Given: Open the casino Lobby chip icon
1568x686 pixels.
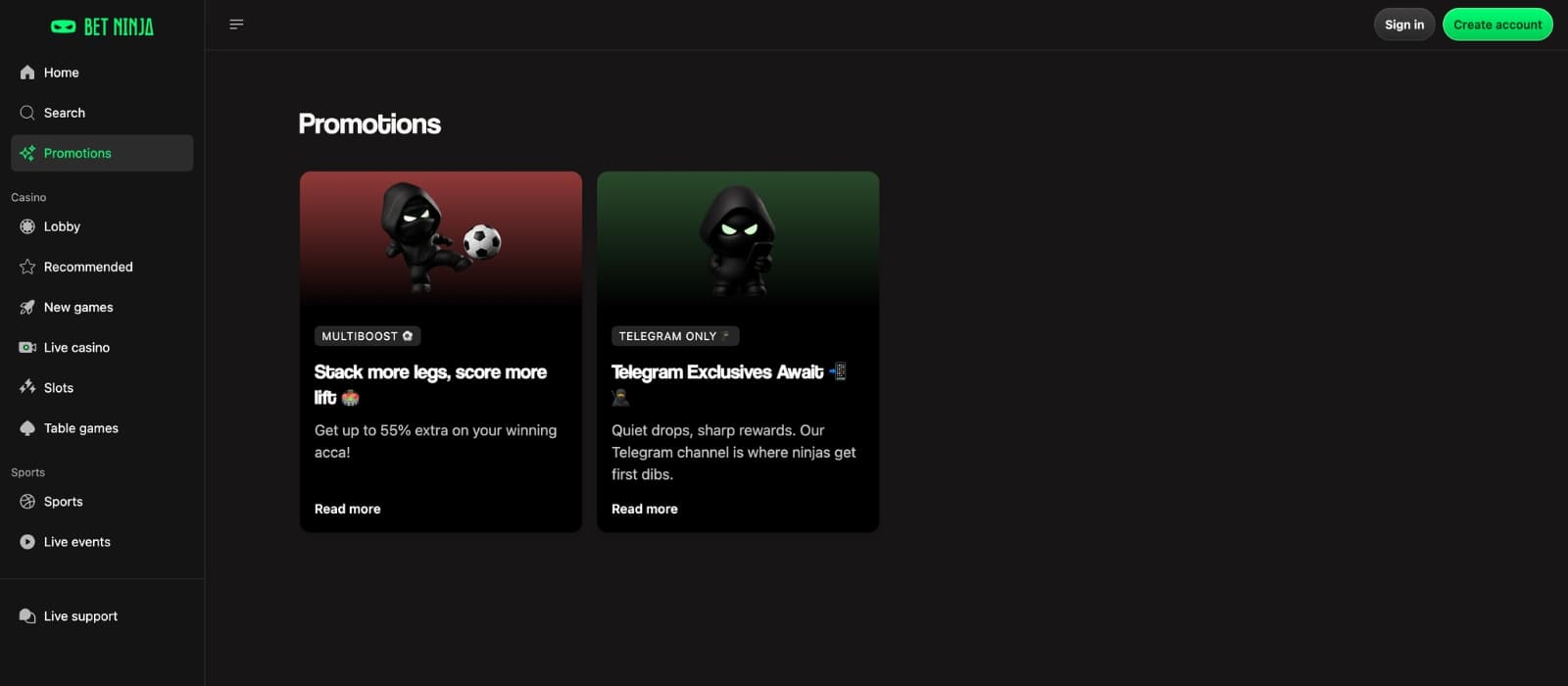Looking at the screenshot, I should point(27,226).
